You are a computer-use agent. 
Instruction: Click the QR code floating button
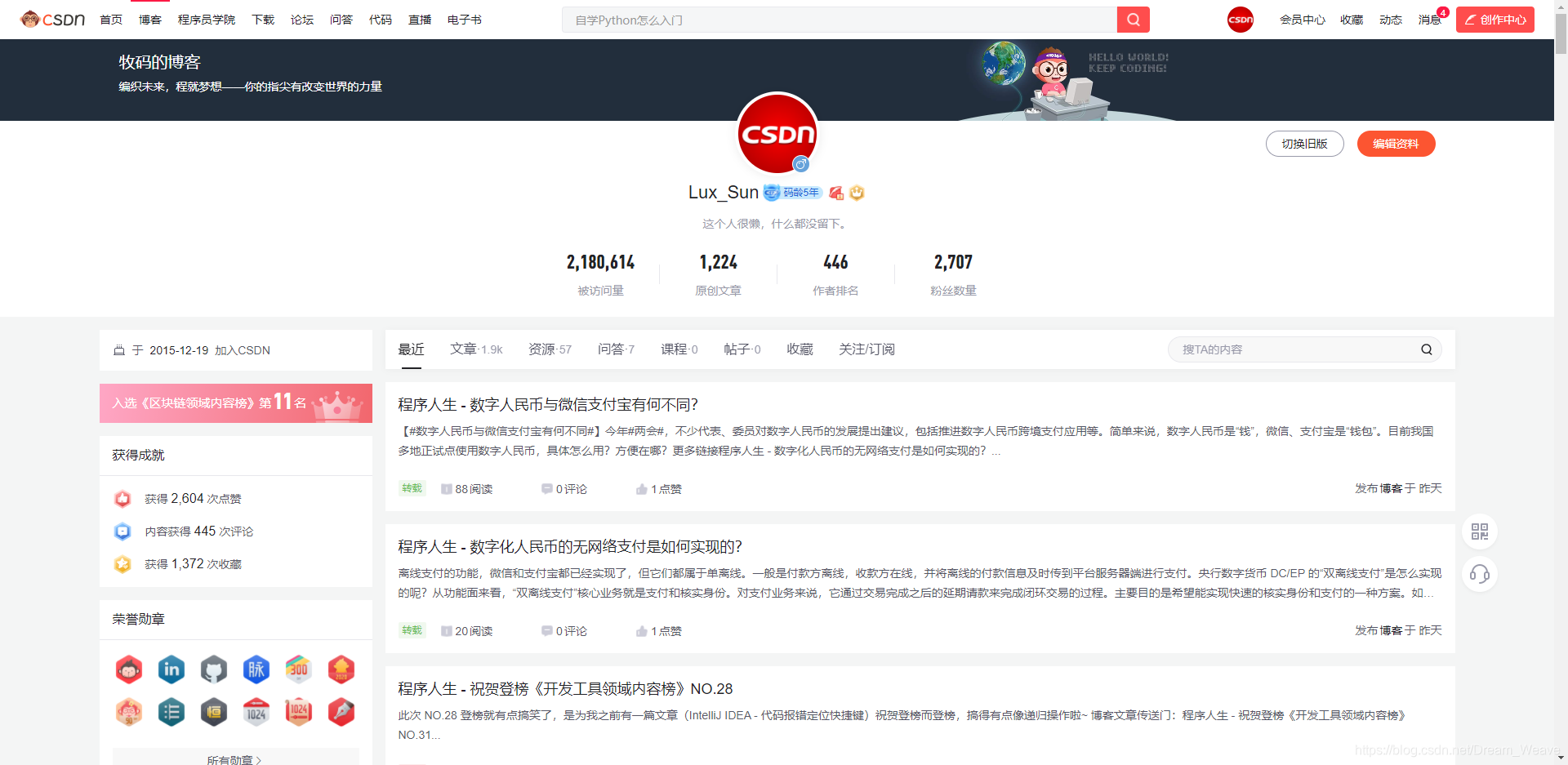tap(1479, 532)
